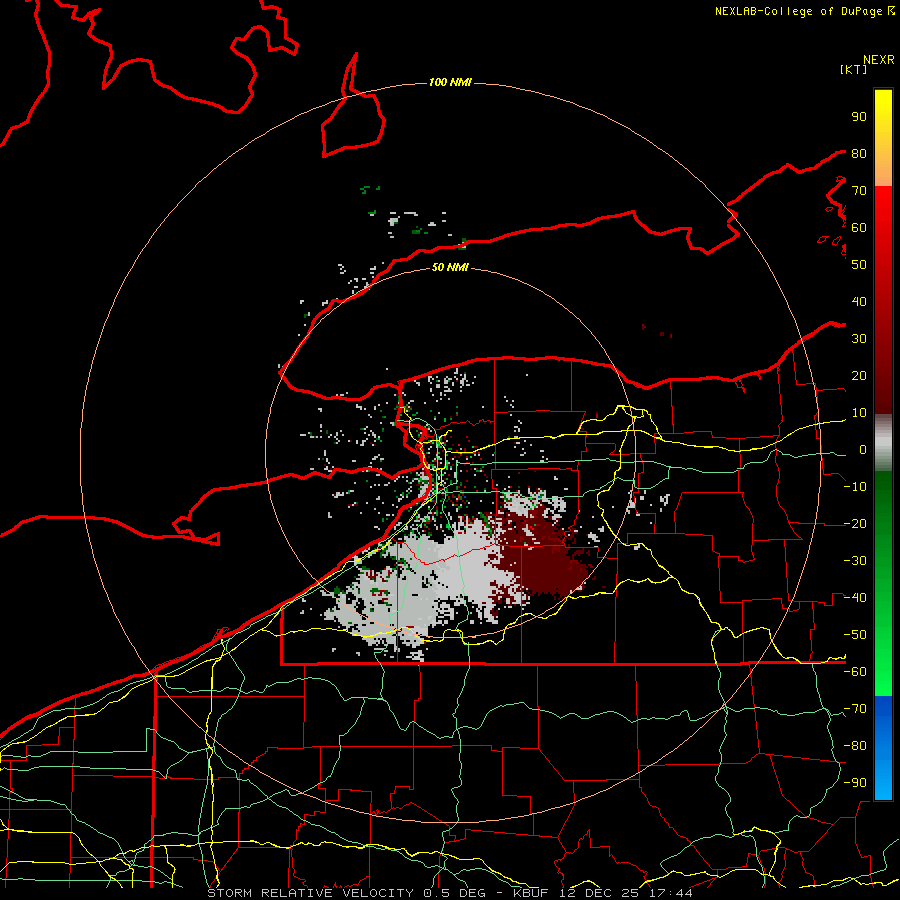Click the scale value "40"
This screenshot has height=900, width=900.
(859, 302)
